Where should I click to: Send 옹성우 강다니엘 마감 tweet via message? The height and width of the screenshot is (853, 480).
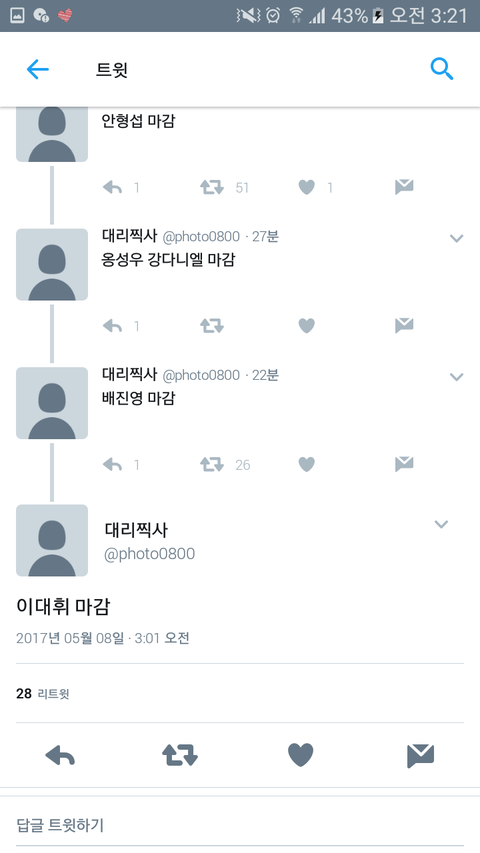click(404, 325)
